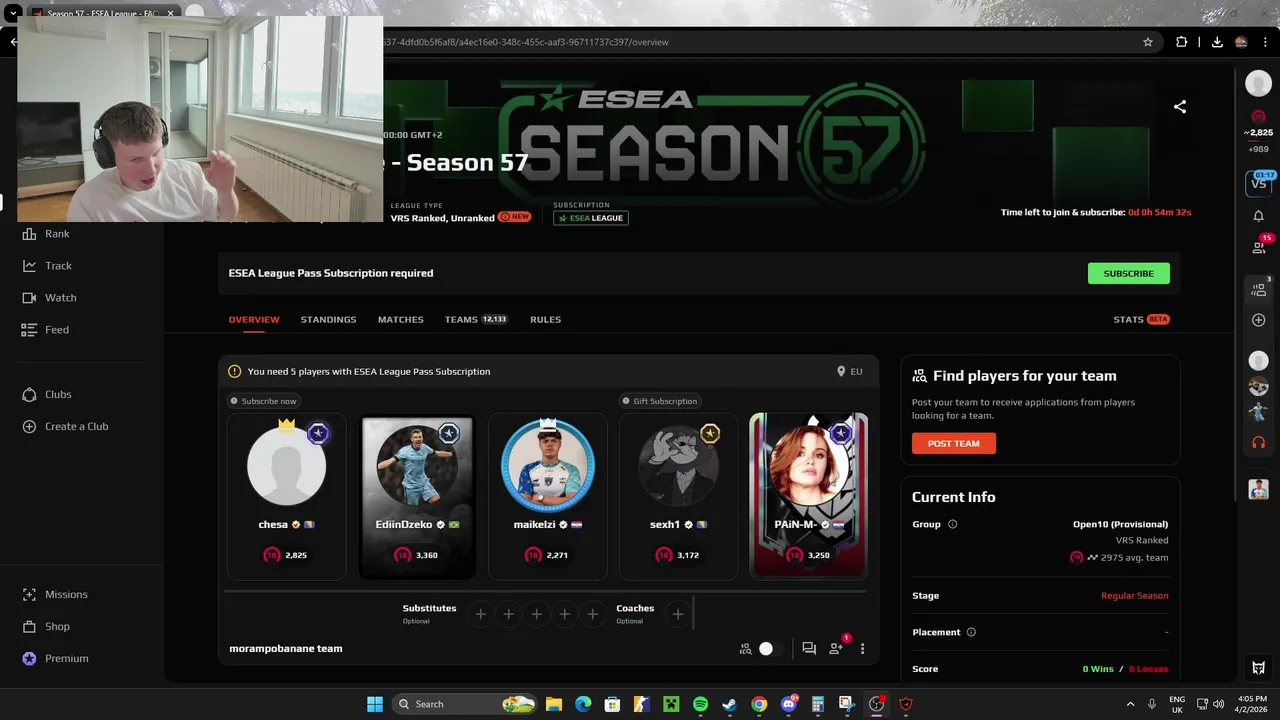Click the plus icon in right sidebar

tap(1259, 320)
